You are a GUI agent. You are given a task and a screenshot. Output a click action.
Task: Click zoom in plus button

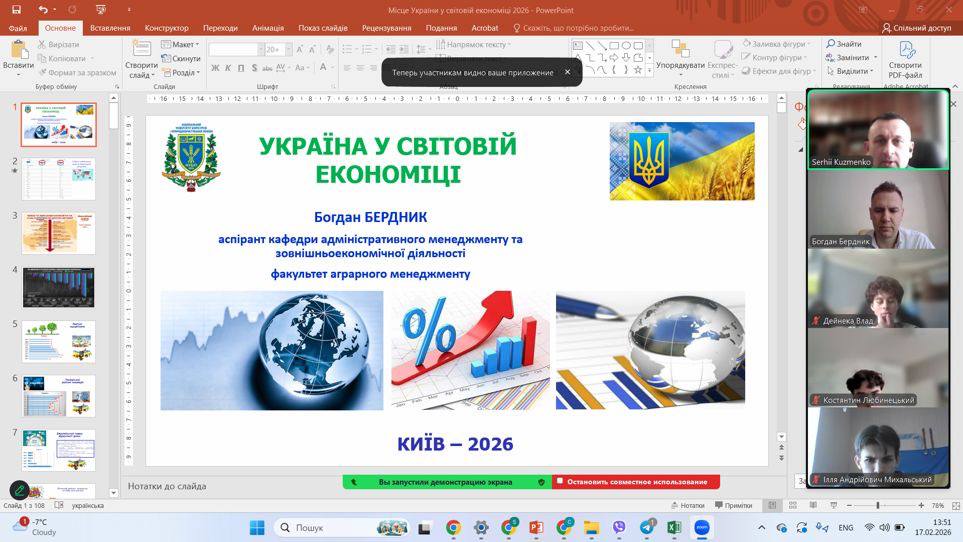pos(921,505)
